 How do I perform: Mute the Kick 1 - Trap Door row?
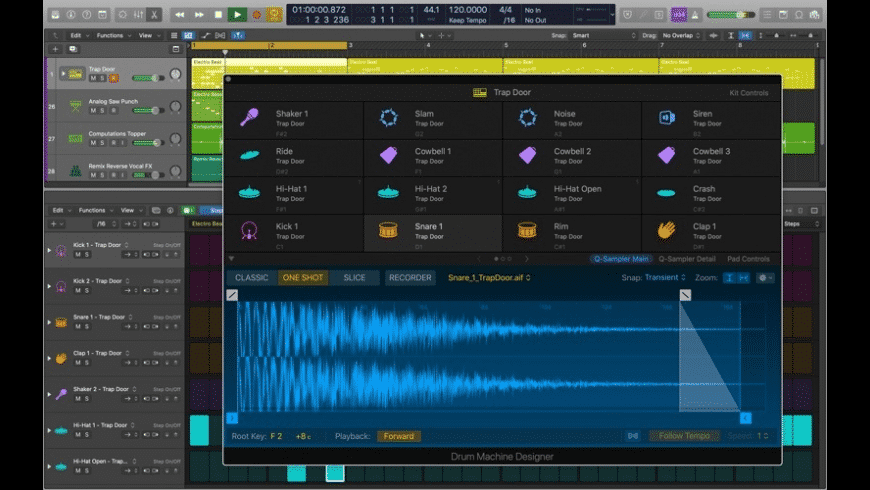point(78,255)
